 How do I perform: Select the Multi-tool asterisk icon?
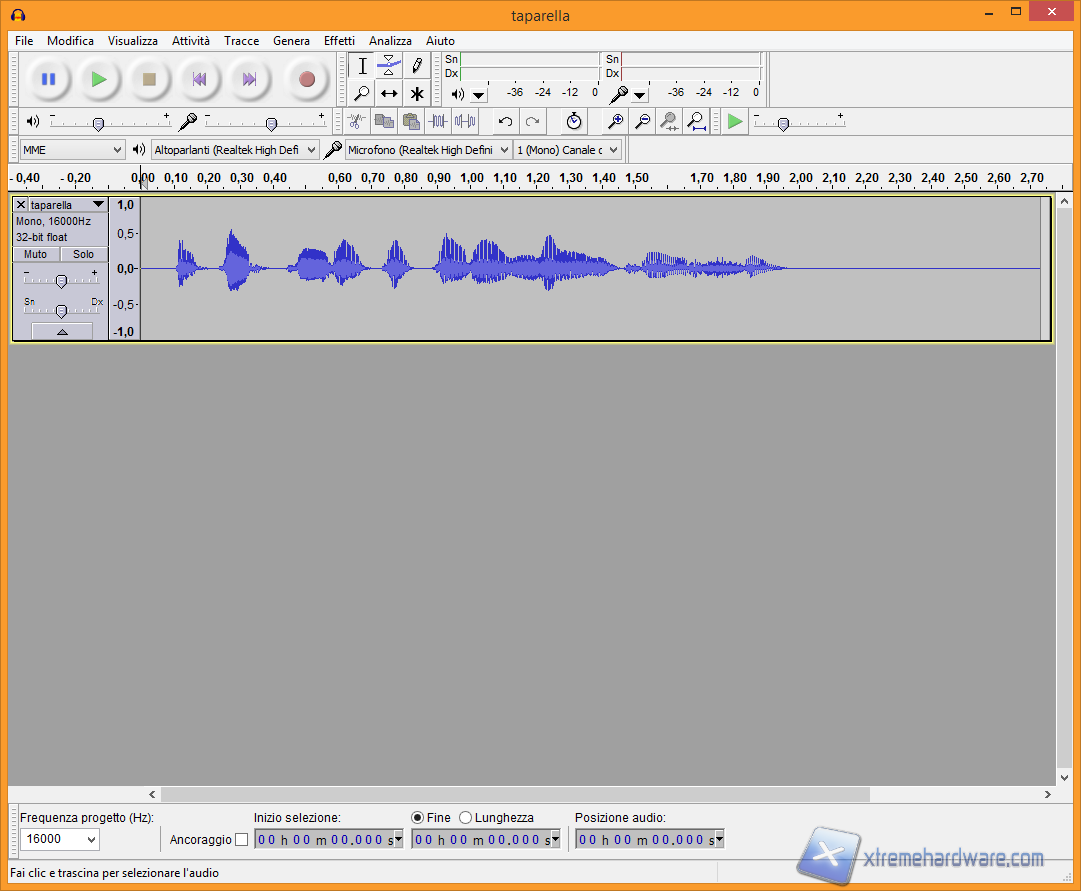tap(417, 94)
